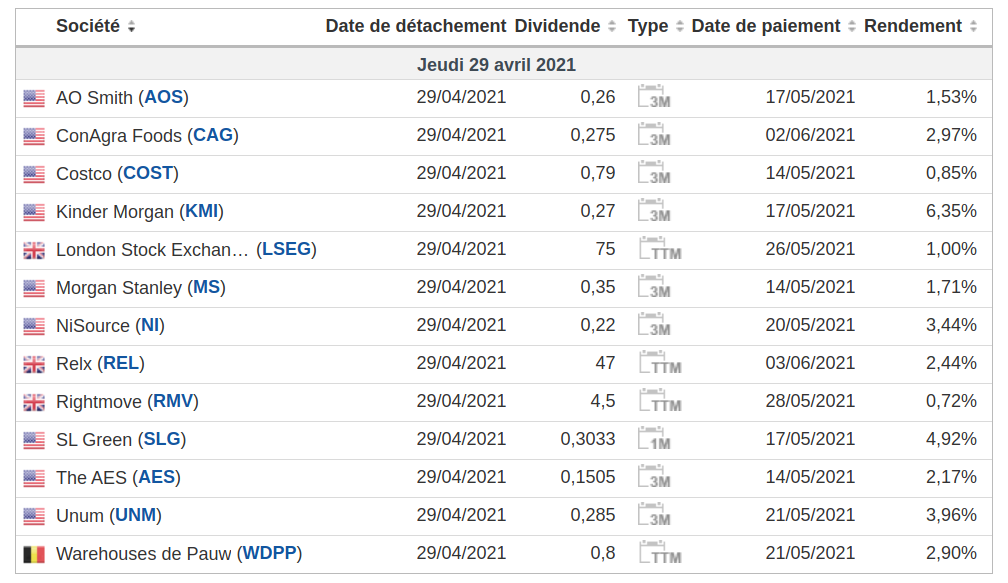Click Rightmove's 0,72% yield value

click(x=951, y=400)
